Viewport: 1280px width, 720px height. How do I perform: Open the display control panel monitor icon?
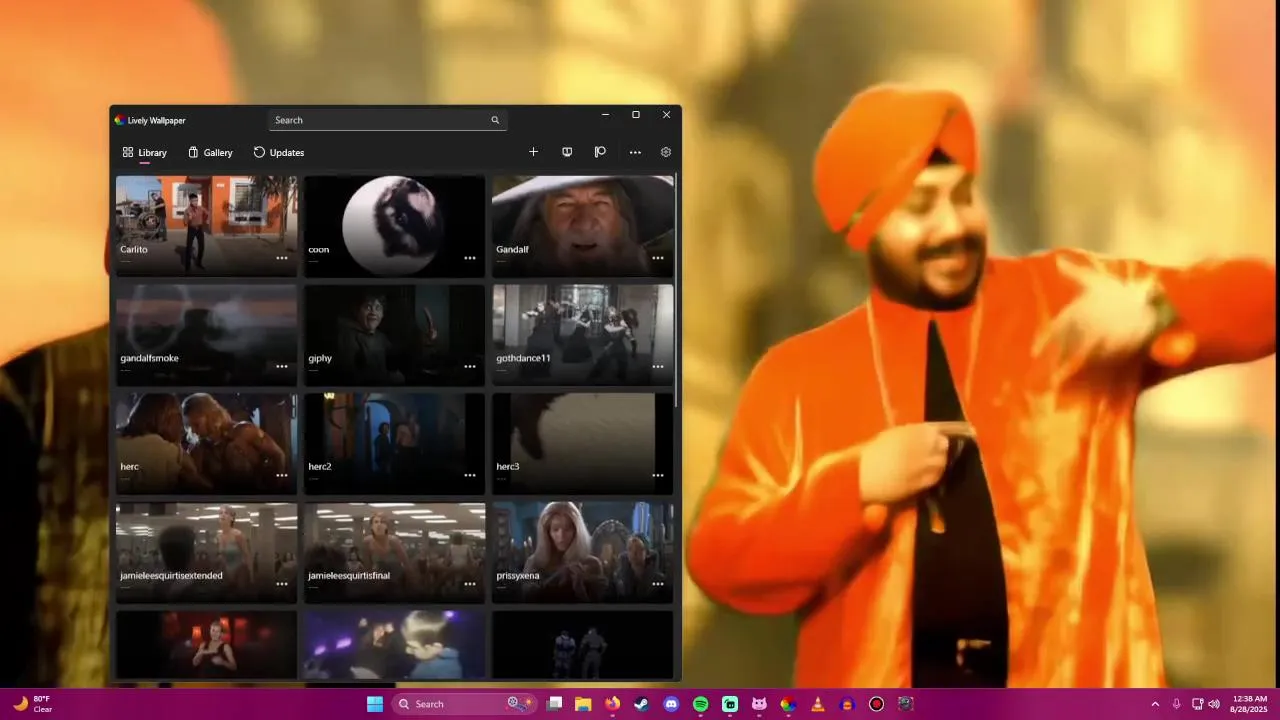click(x=567, y=152)
